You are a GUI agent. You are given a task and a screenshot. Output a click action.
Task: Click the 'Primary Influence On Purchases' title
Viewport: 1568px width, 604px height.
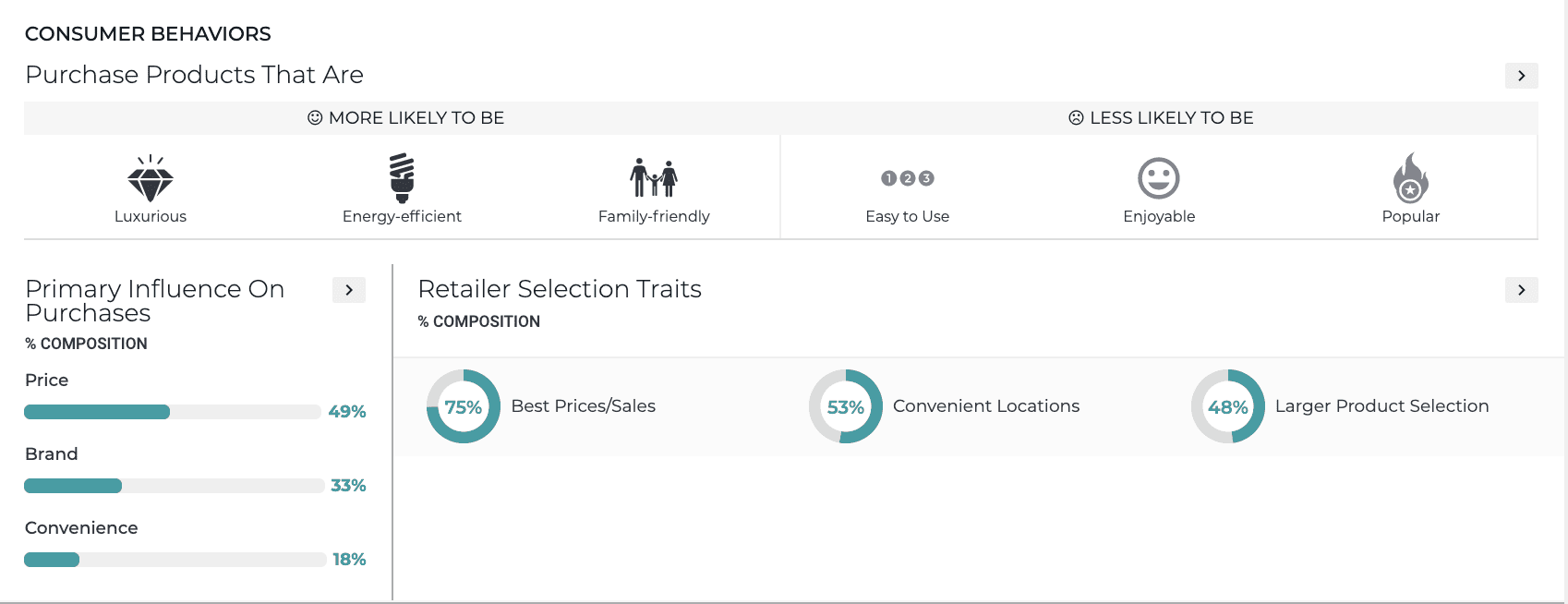click(x=155, y=301)
